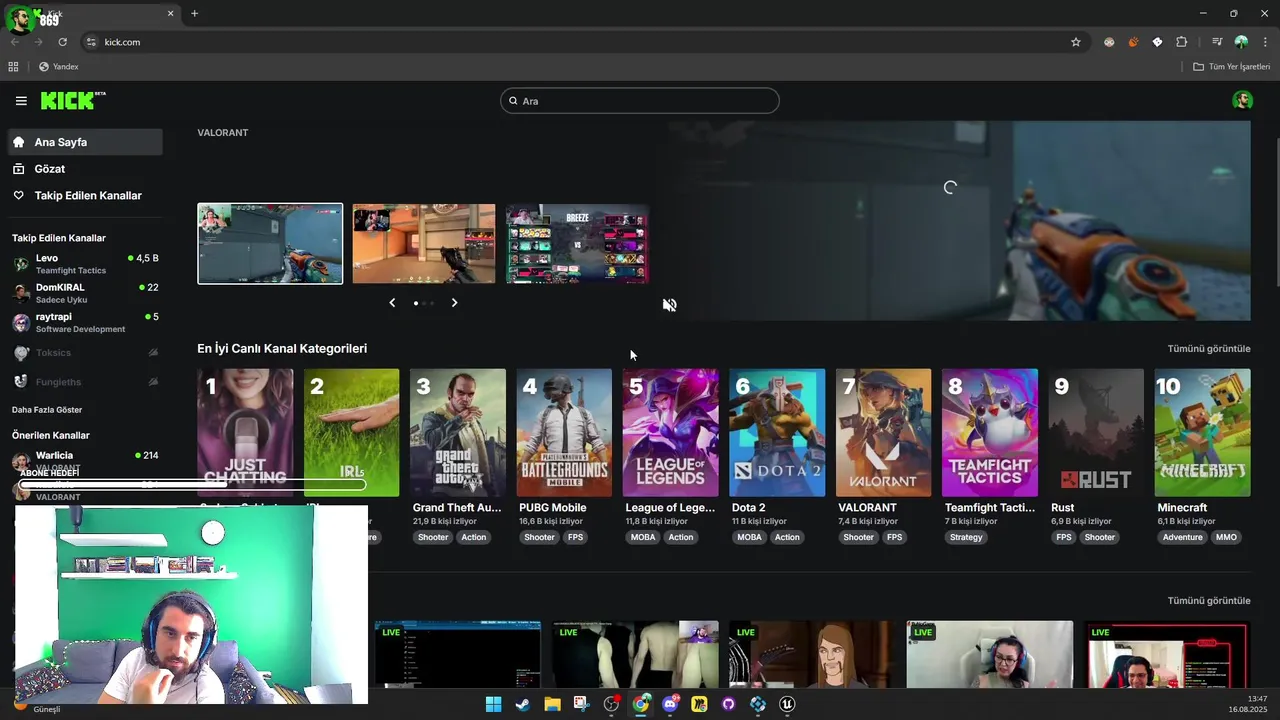Image resolution: width=1280 pixels, height=720 pixels.
Task: Open Unreal Engine from the taskbar
Action: (787, 704)
